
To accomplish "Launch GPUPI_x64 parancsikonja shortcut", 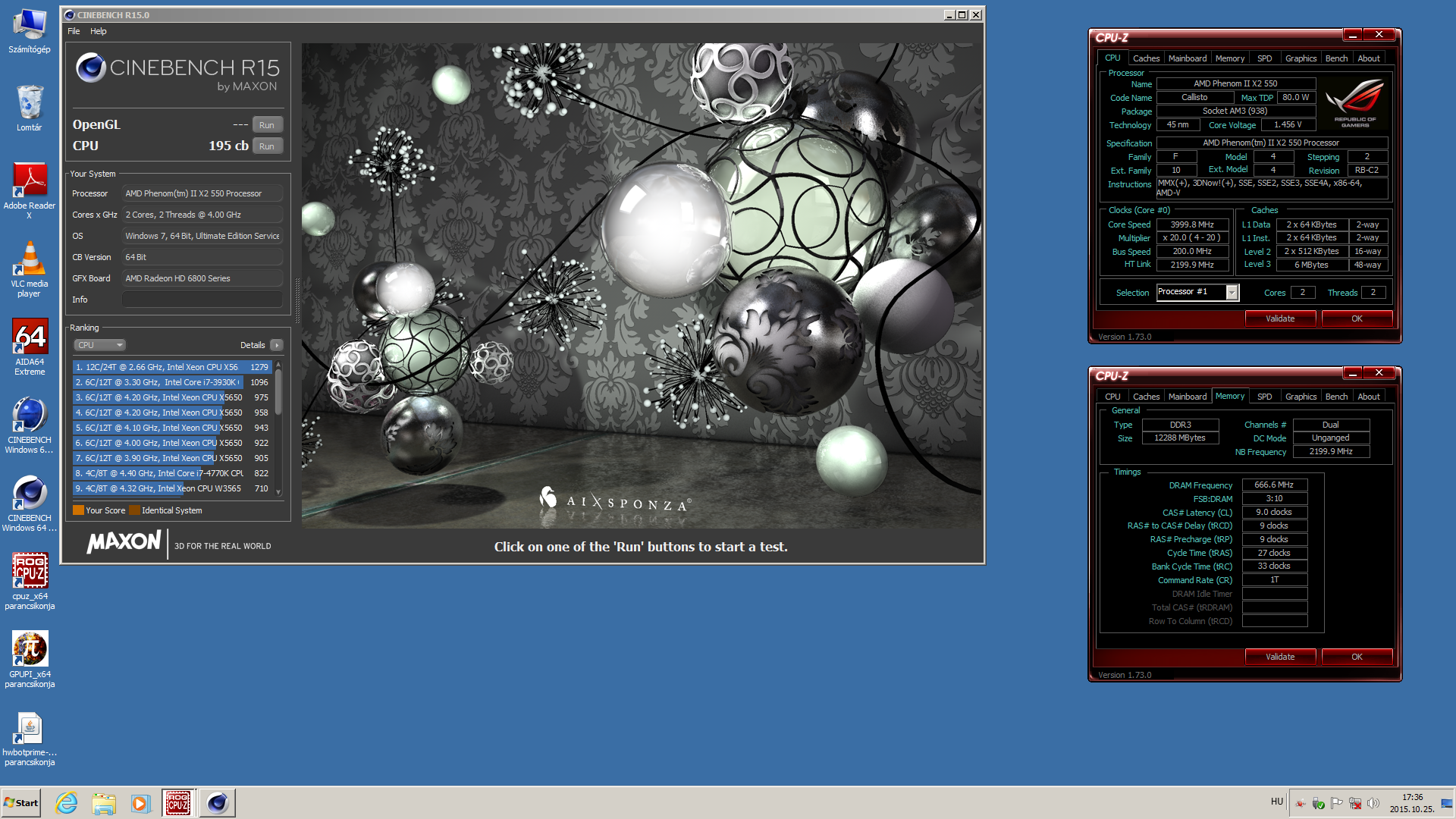I will 30,660.
